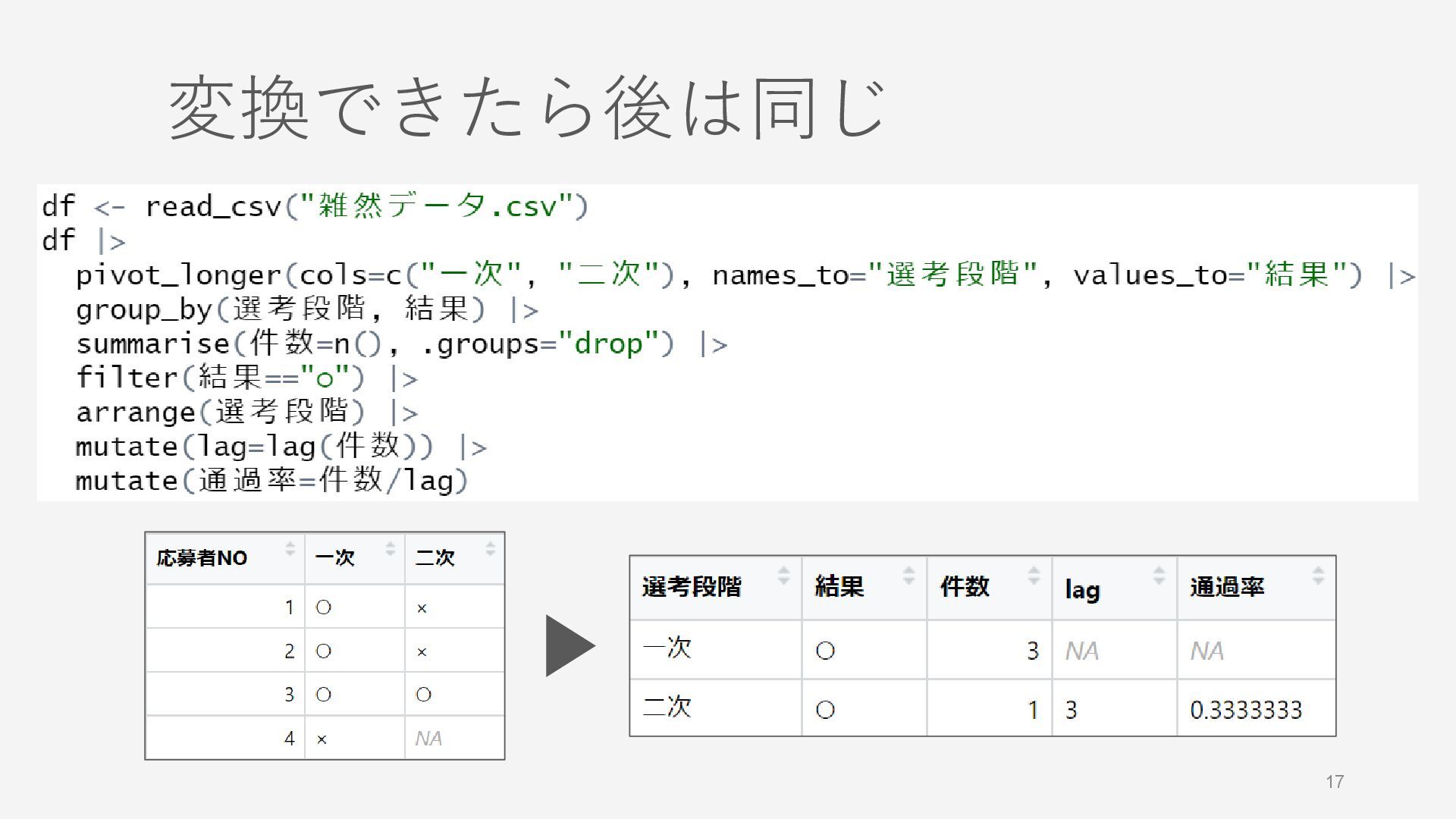Click the lag column header text
Screen dimensions: 1456x819
pyautogui.click(x=1082, y=589)
